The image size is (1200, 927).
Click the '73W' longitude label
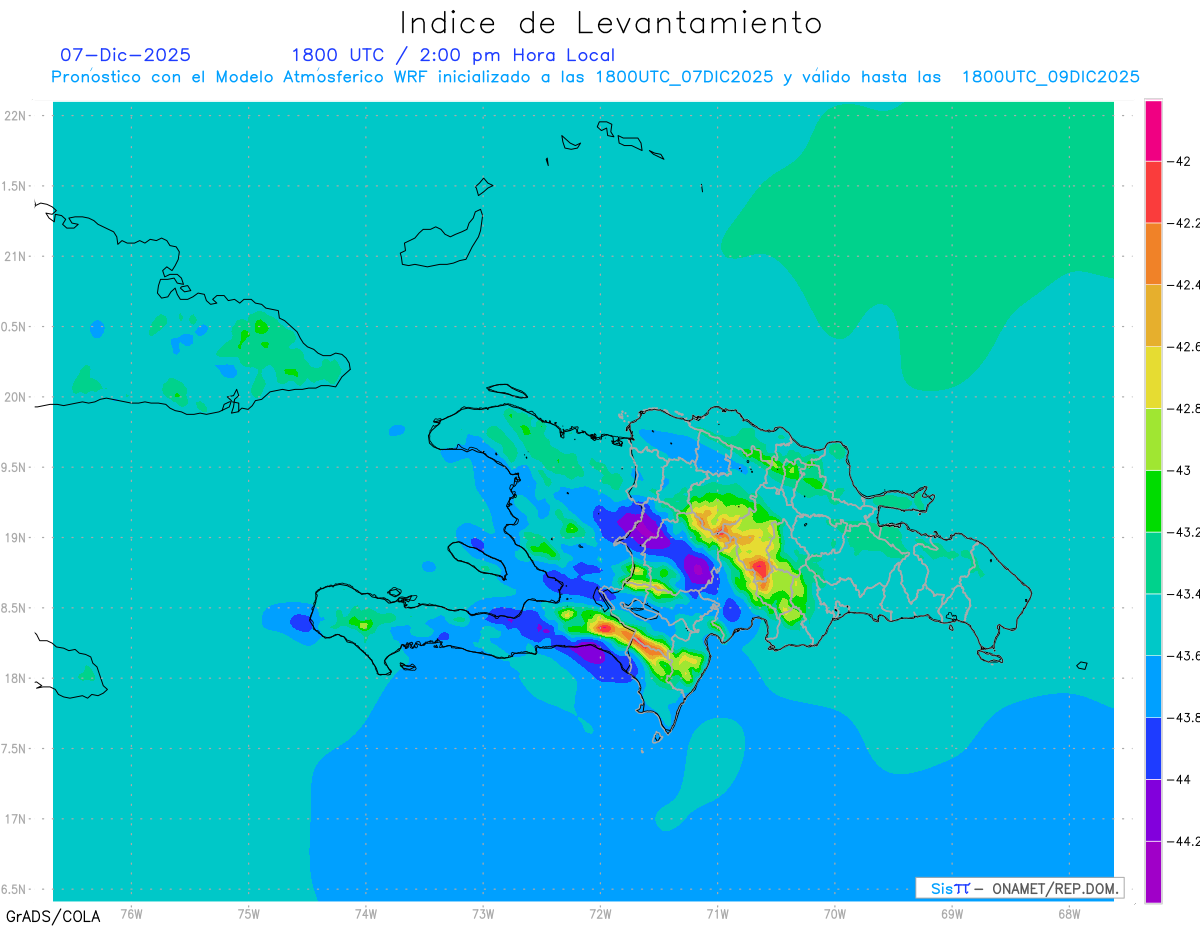[483, 912]
